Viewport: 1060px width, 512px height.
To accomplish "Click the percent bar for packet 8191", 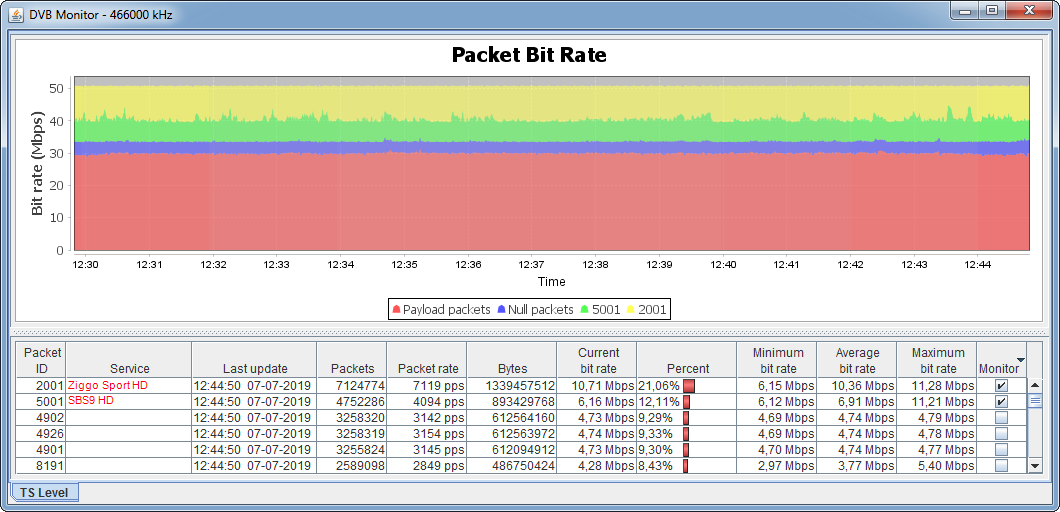I will (x=686, y=466).
